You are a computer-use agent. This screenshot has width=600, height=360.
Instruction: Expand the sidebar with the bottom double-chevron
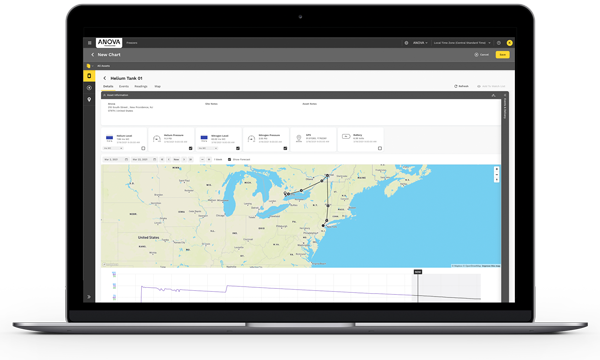[89, 296]
